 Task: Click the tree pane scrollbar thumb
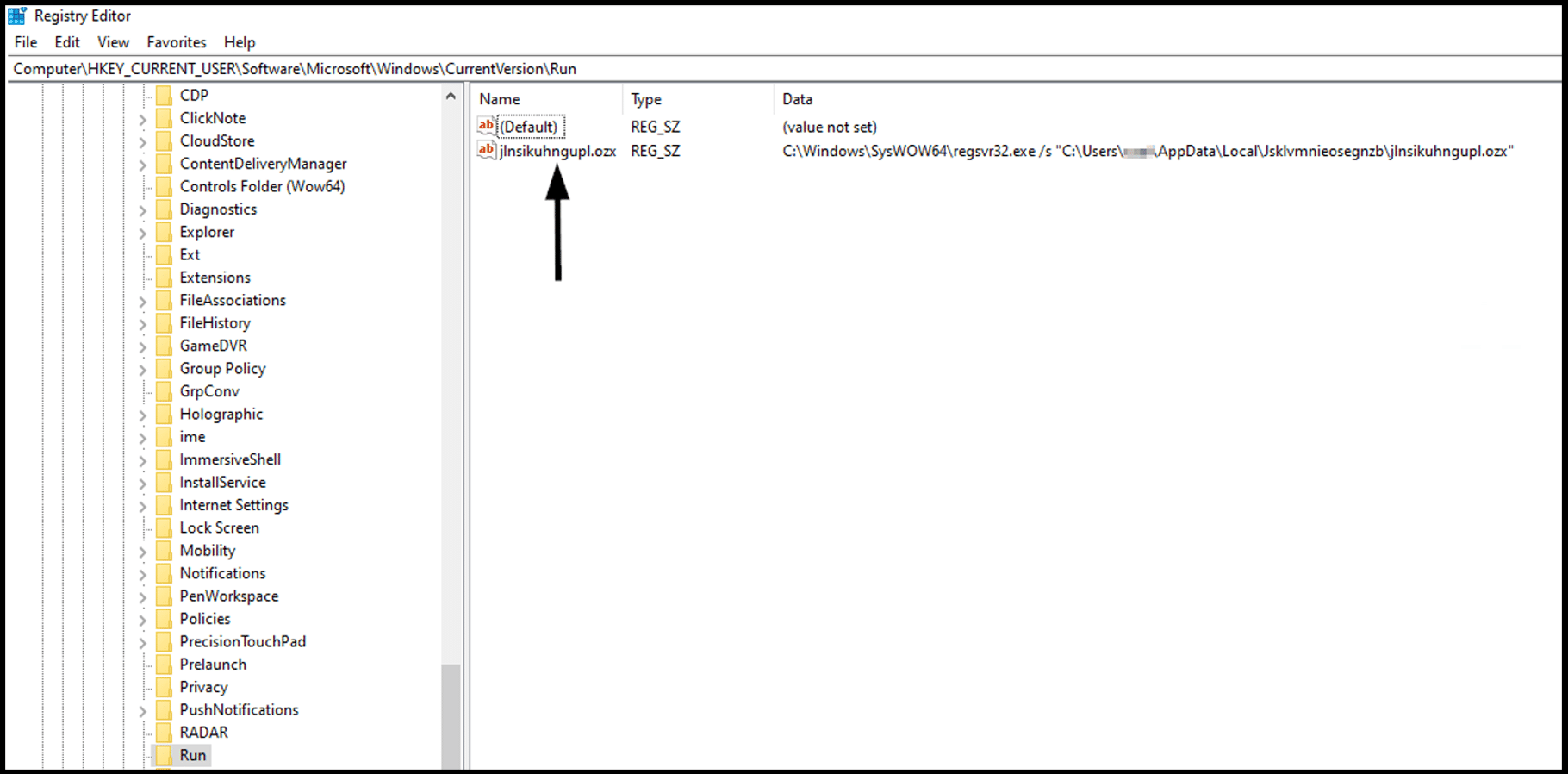451,715
